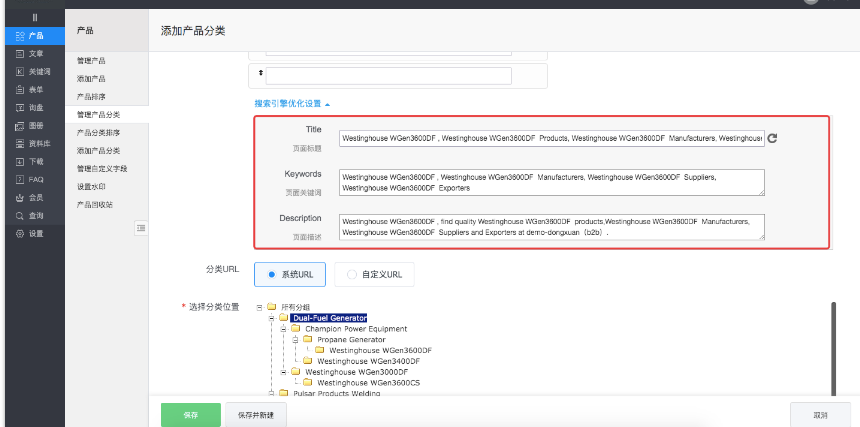Collapse the Propane Generator tree node
The height and width of the screenshot is (427, 860).
pyautogui.click(x=295, y=340)
